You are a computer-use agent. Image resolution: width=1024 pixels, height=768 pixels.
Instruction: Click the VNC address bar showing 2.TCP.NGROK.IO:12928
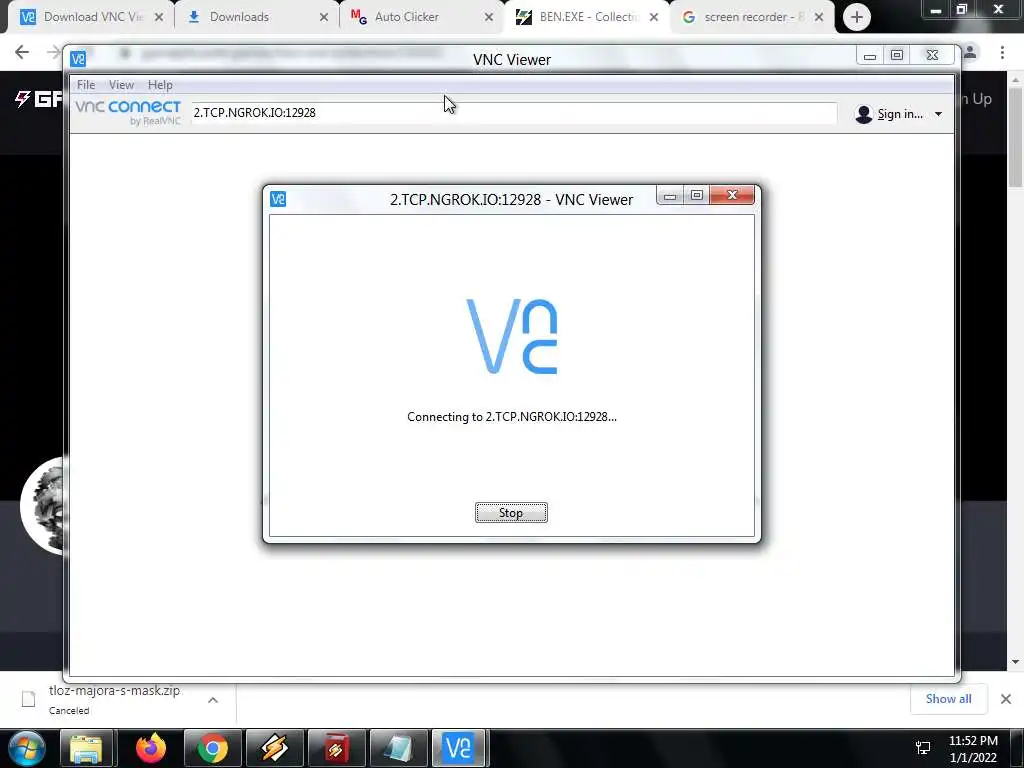coord(513,113)
